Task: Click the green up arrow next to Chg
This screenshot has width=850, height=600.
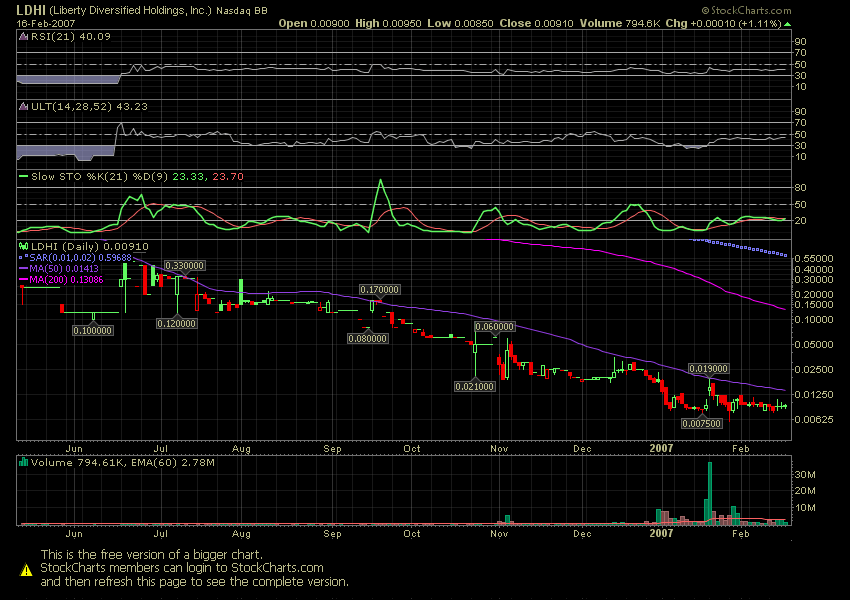Action: 788,24
